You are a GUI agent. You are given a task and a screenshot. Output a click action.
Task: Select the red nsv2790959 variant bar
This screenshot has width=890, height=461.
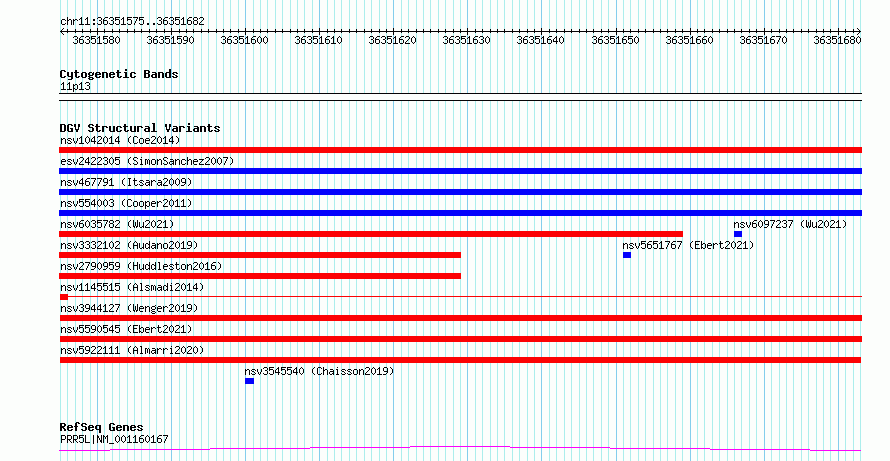coord(260,276)
